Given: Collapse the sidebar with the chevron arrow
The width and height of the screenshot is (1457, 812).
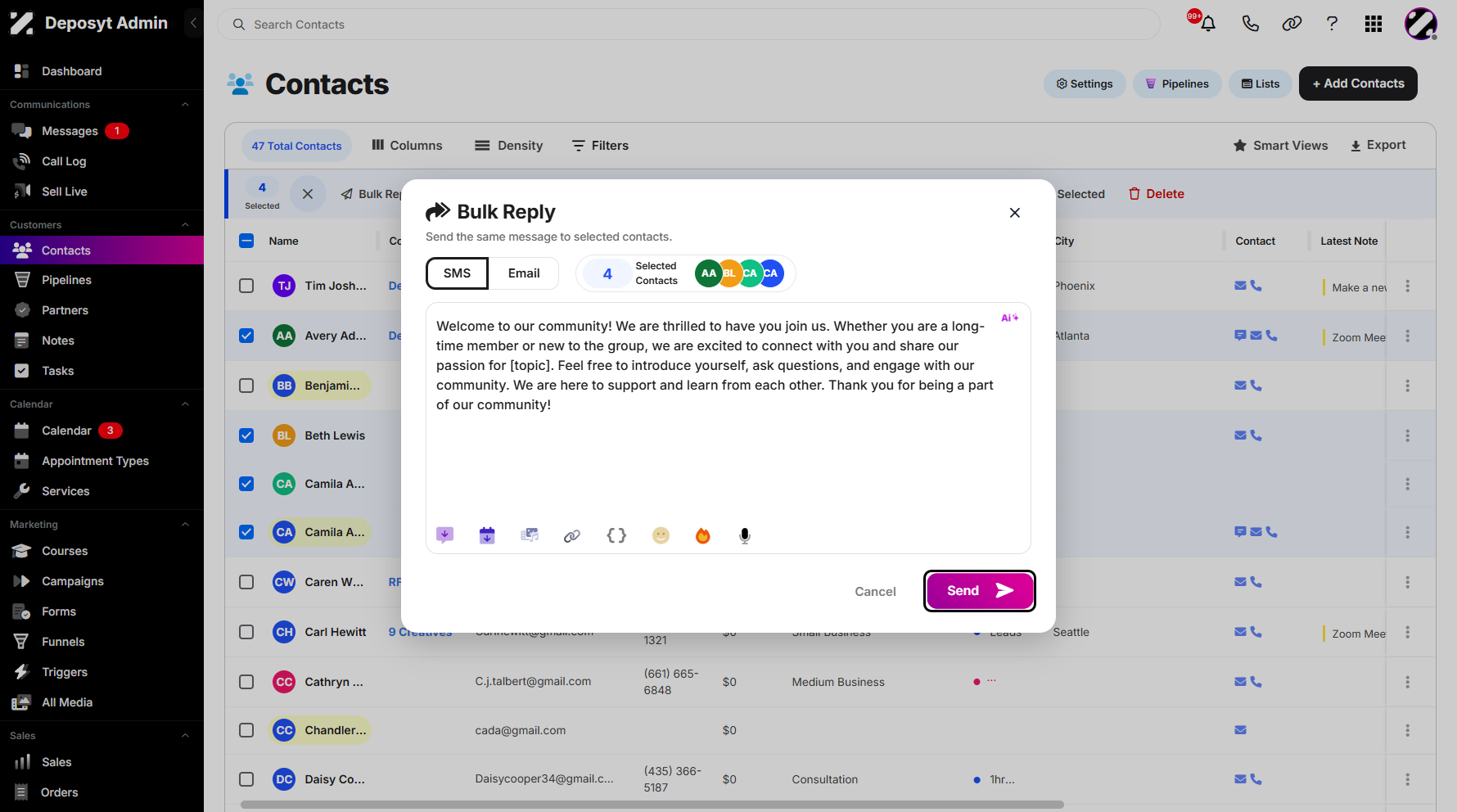Looking at the screenshot, I should click(x=193, y=23).
